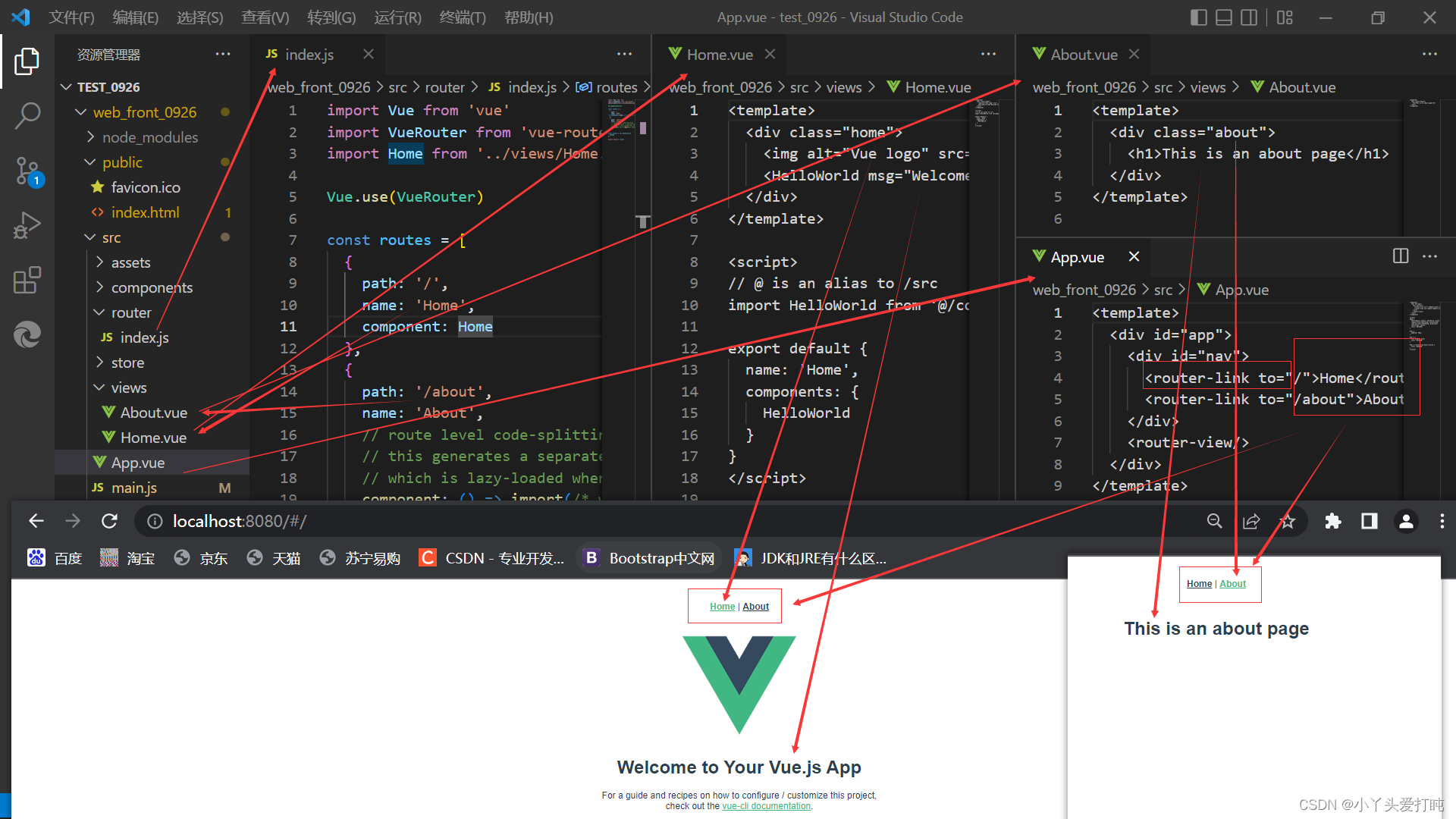Click the About link on home page
Image resolution: width=1456 pixels, height=819 pixels.
pos(755,607)
